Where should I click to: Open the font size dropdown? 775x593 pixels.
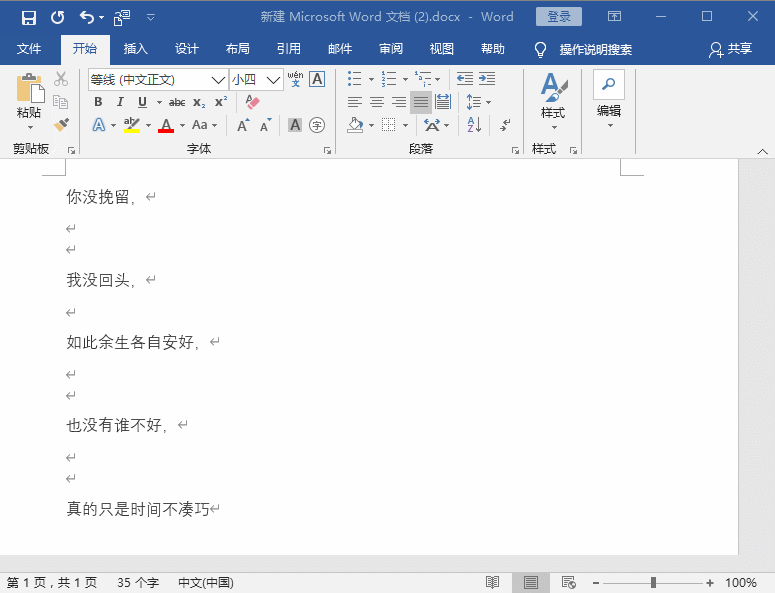(x=273, y=80)
